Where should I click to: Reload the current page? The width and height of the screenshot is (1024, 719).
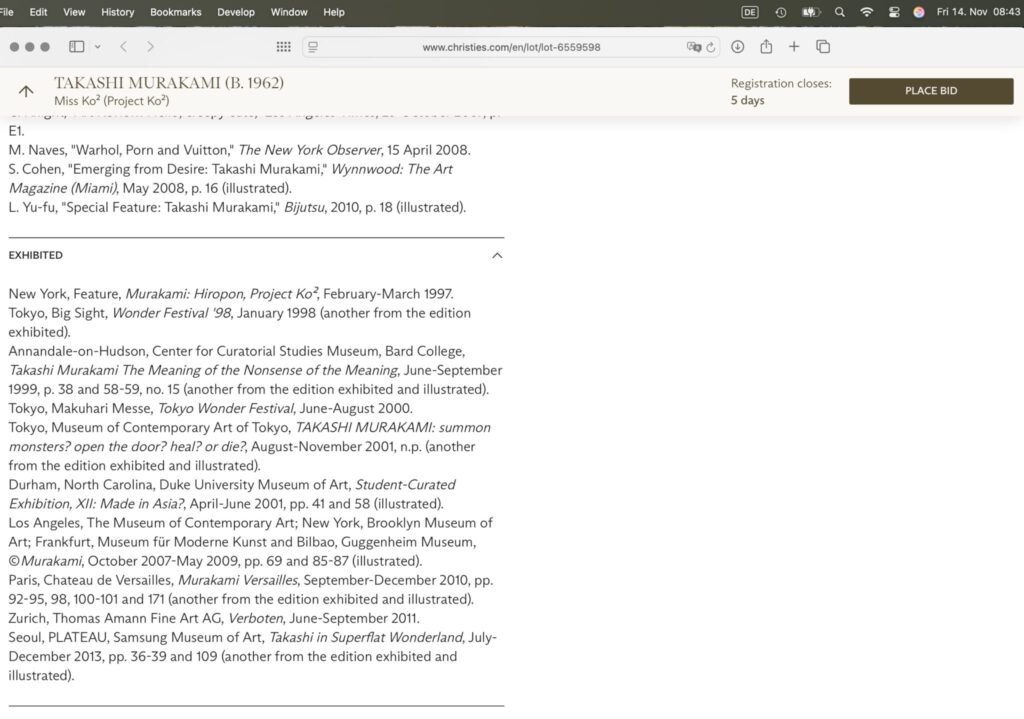click(711, 47)
